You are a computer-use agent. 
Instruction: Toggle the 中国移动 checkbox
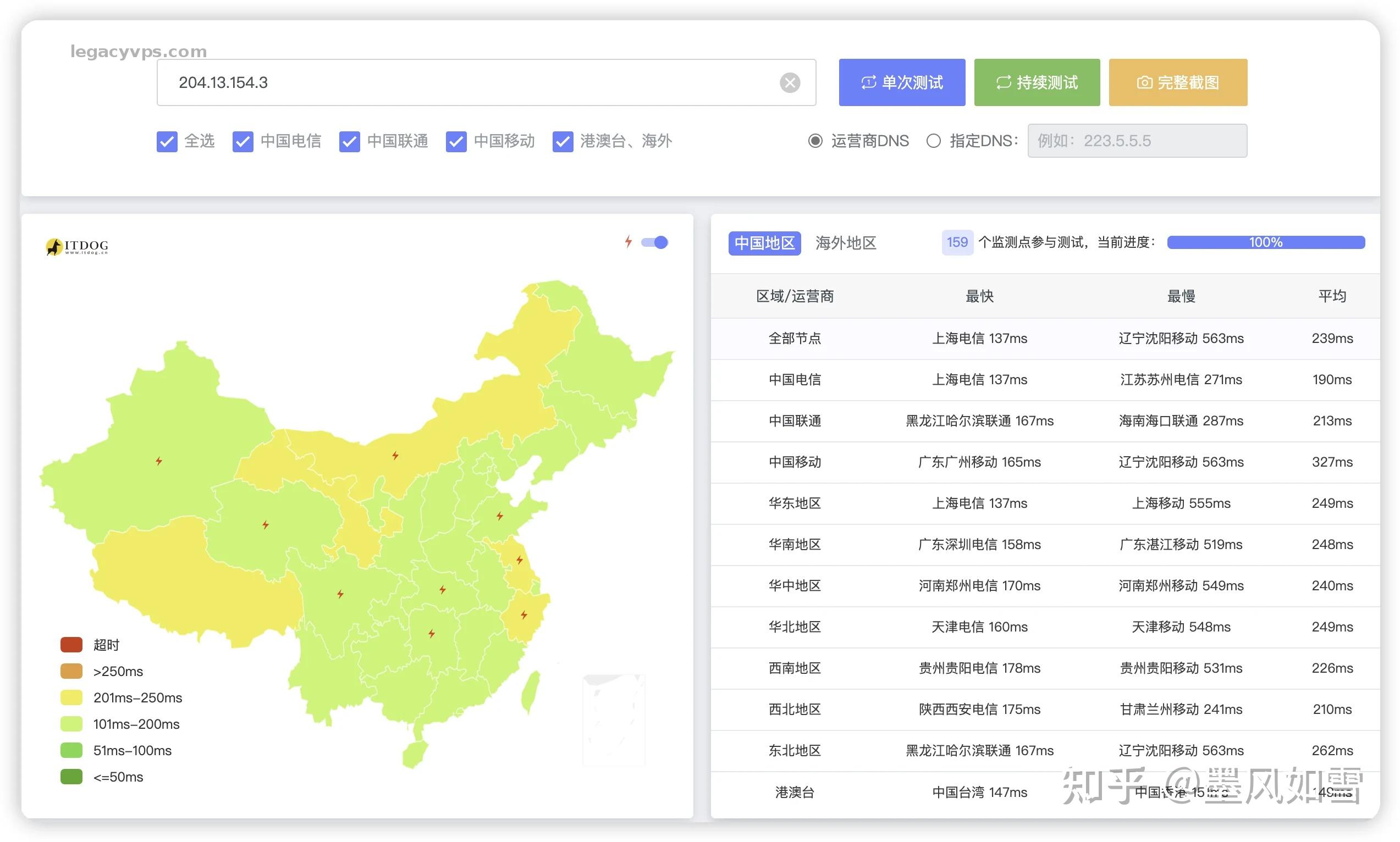[456, 141]
